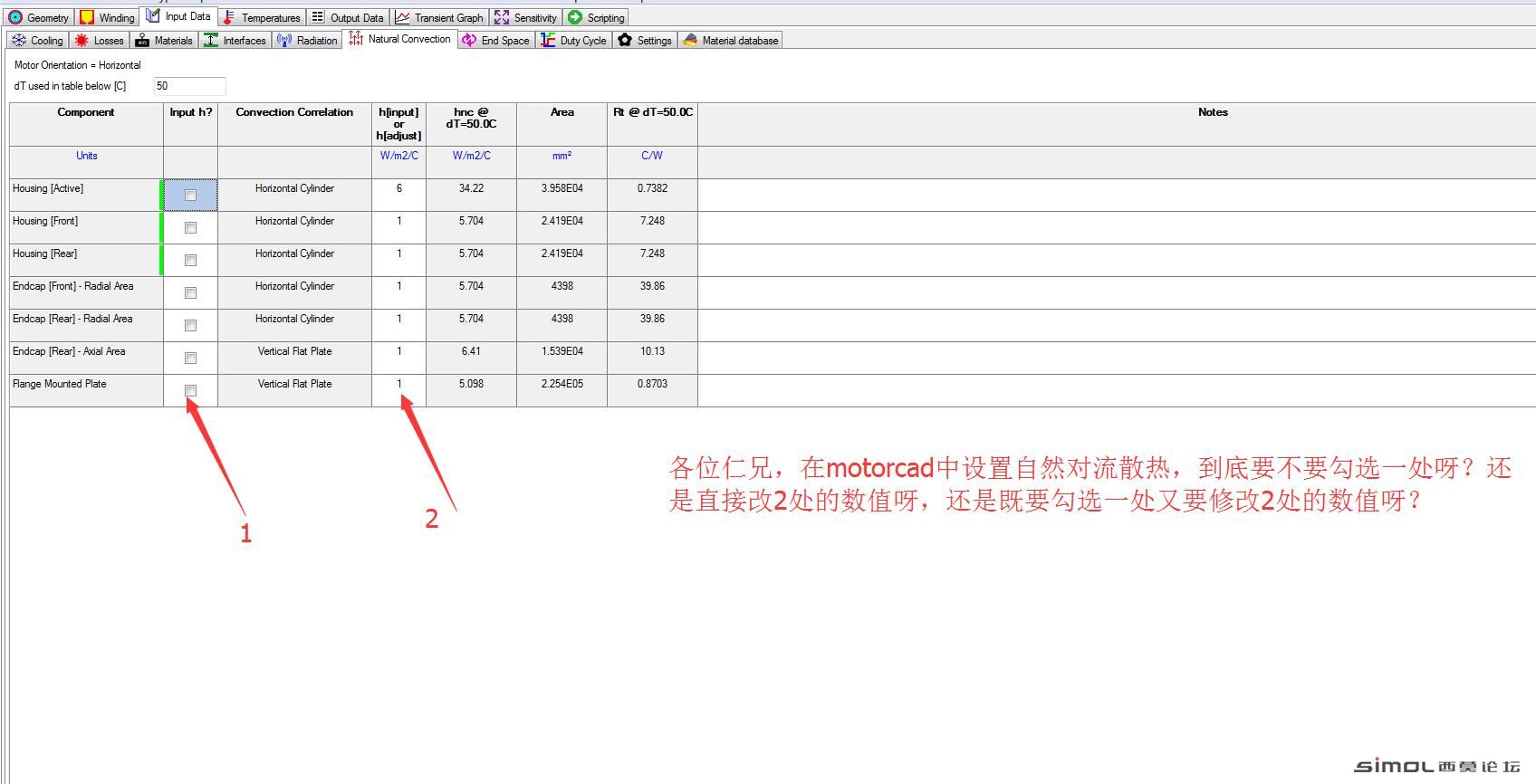
Task: Tick Input h? for Housing [Active]
Action: [x=190, y=195]
